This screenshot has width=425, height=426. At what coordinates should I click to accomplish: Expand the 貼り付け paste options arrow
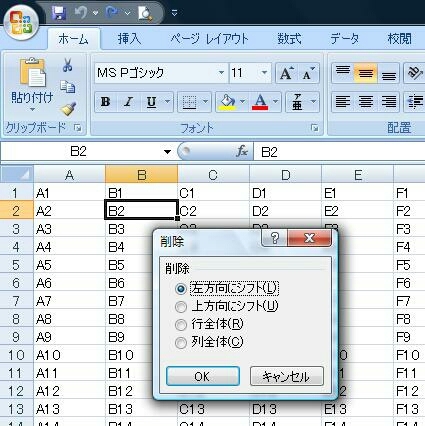[x=32, y=109]
